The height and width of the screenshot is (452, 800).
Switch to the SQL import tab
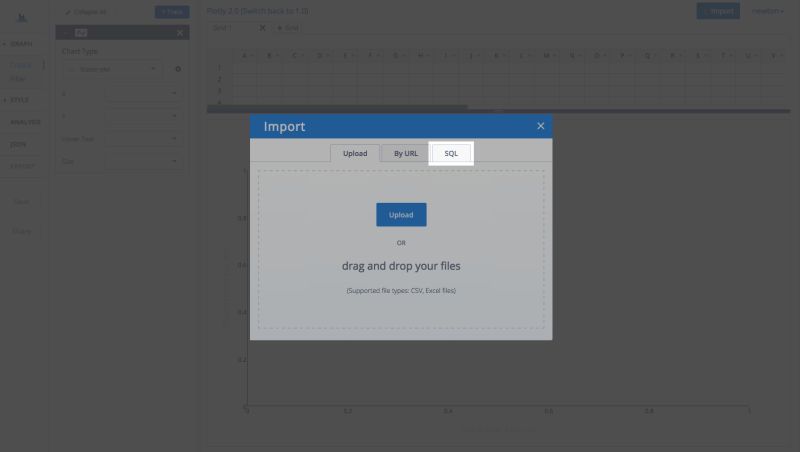tap(451, 154)
